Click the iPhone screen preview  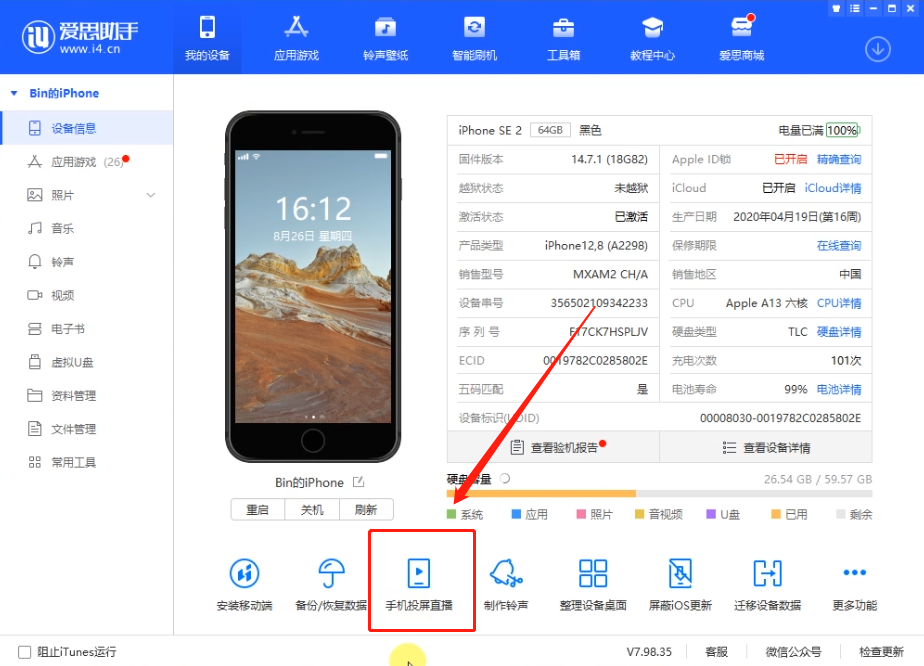[313, 286]
